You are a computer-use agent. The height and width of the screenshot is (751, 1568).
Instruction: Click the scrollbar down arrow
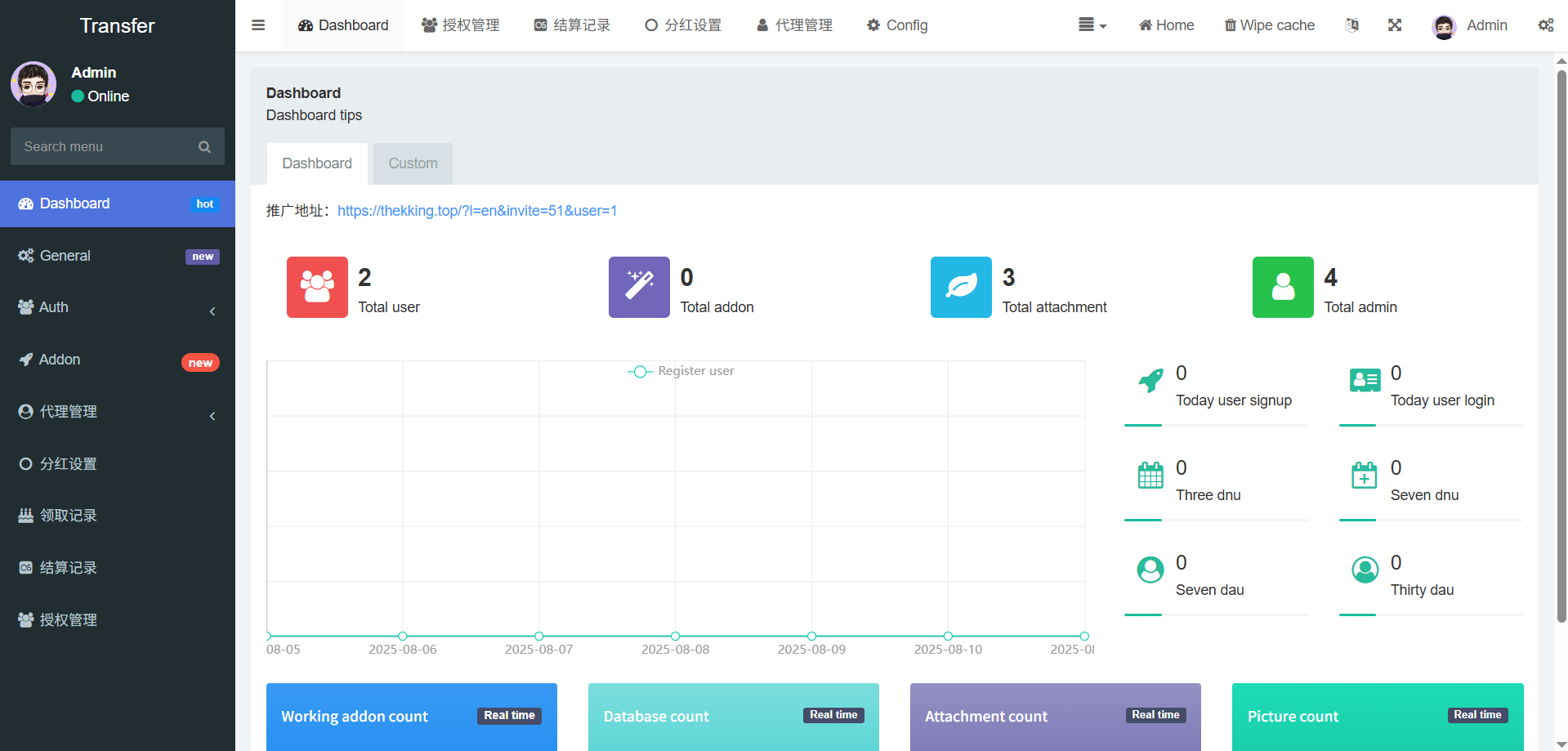tap(1561, 744)
